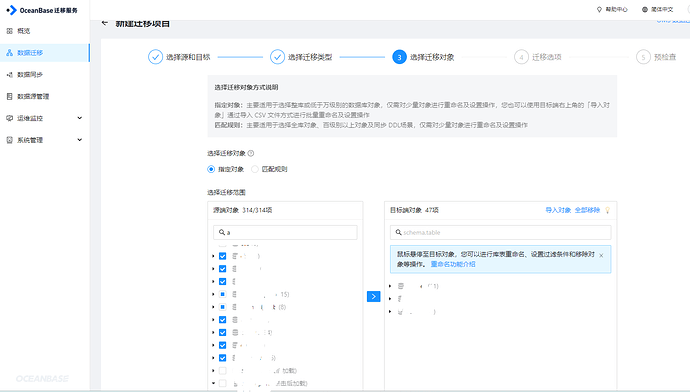690x392 pixels.
Task: Click the language globe icon 简体中文
Action: [645, 9]
